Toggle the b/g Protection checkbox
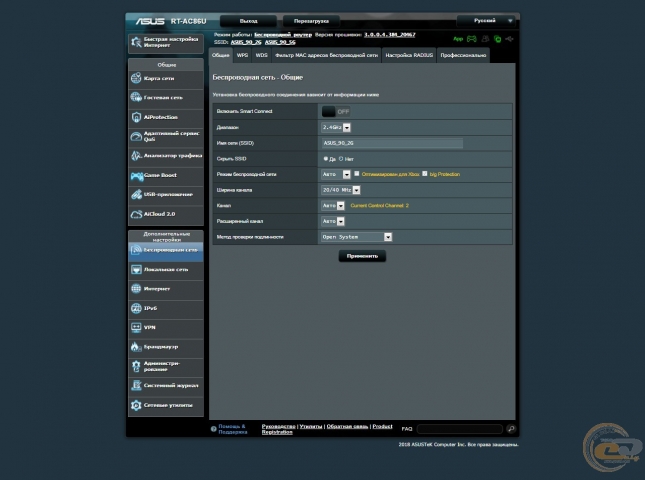The image size is (645, 480). 425,174
